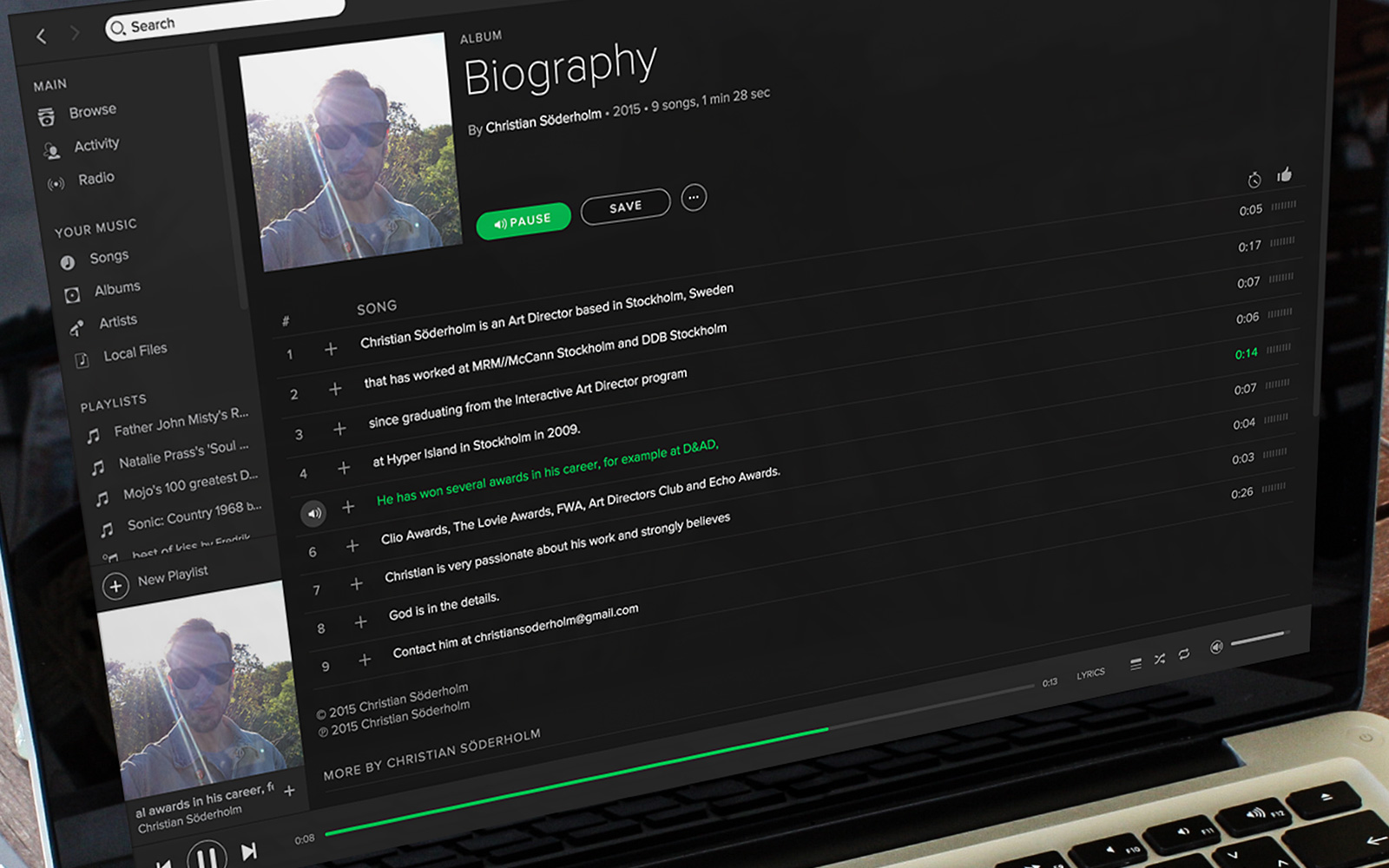Viewport: 1389px width, 868px height.
Task: Select green song 'He has won several awards'
Action: [548, 472]
